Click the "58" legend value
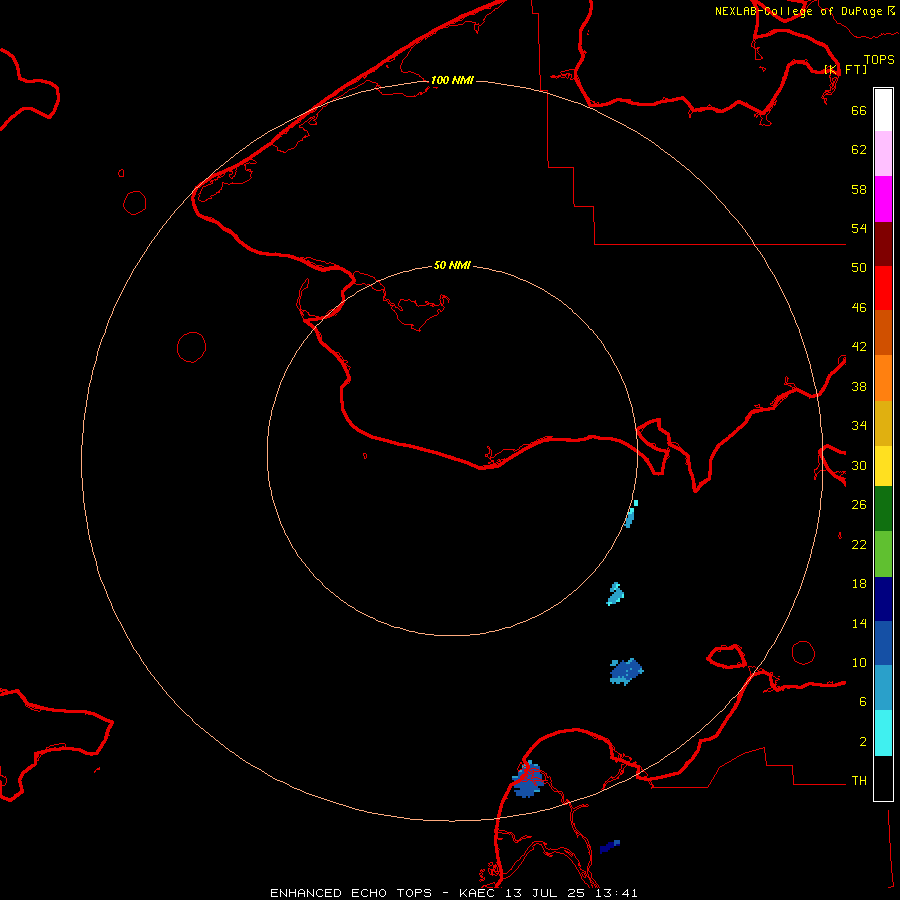This screenshot has height=900, width=900. point(859,189)
